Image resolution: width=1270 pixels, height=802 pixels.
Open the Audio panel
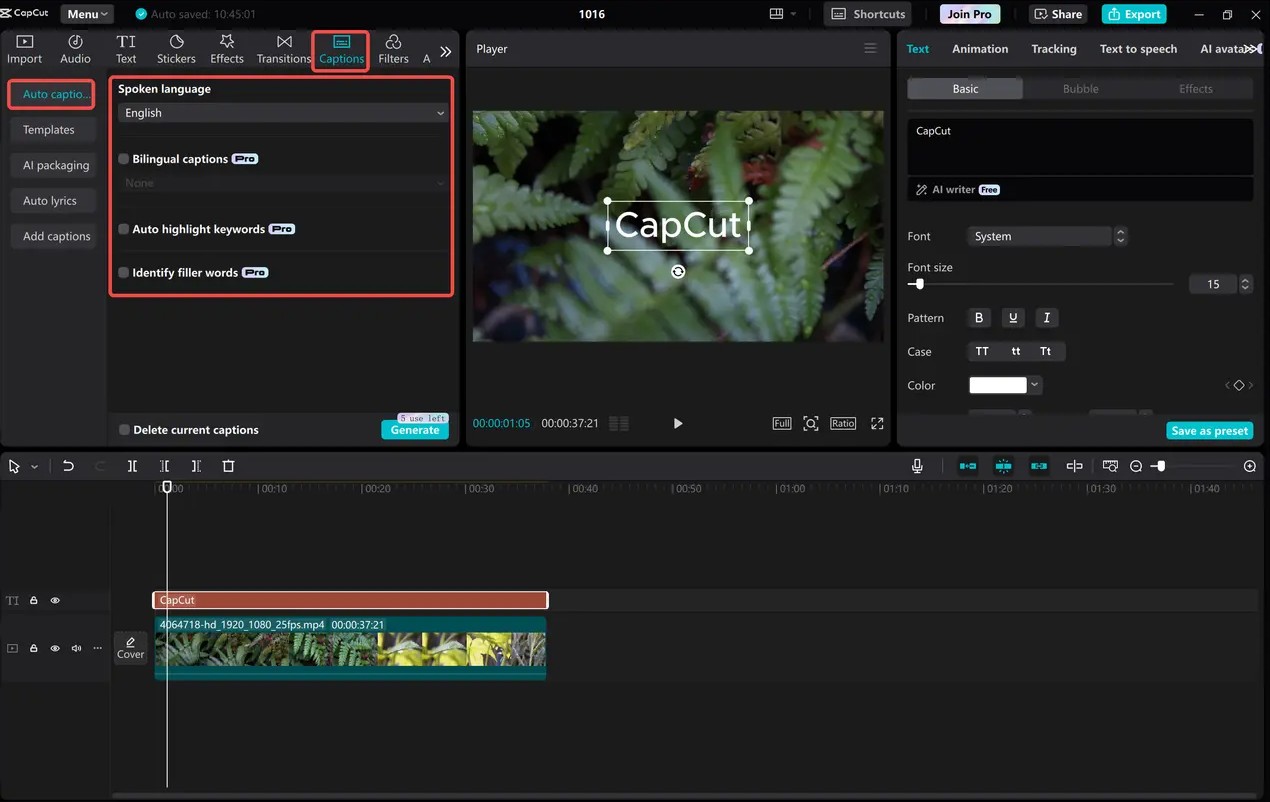(75, 49)
